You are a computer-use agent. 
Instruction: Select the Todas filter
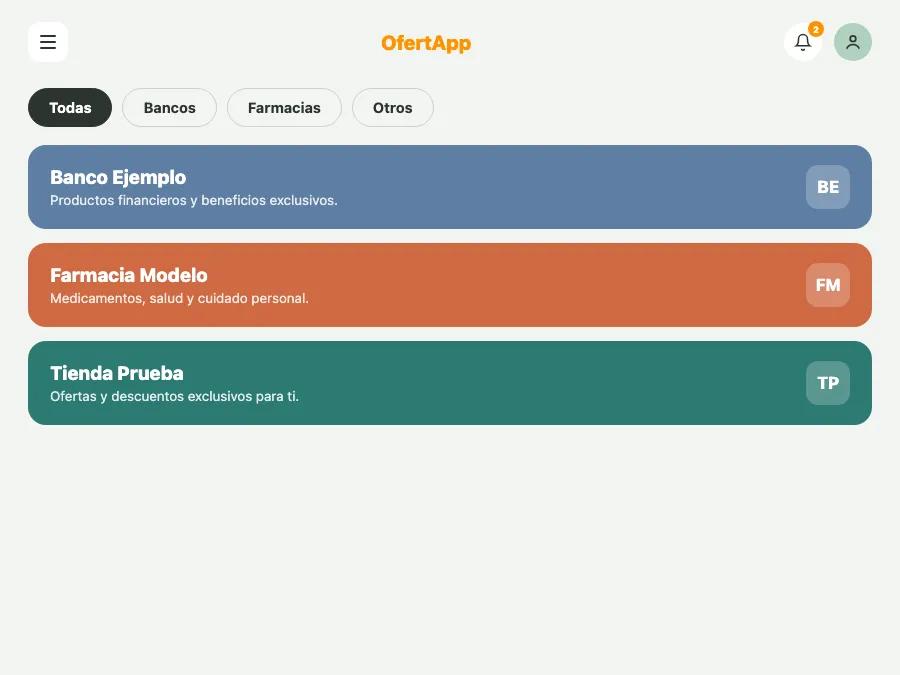70,107
